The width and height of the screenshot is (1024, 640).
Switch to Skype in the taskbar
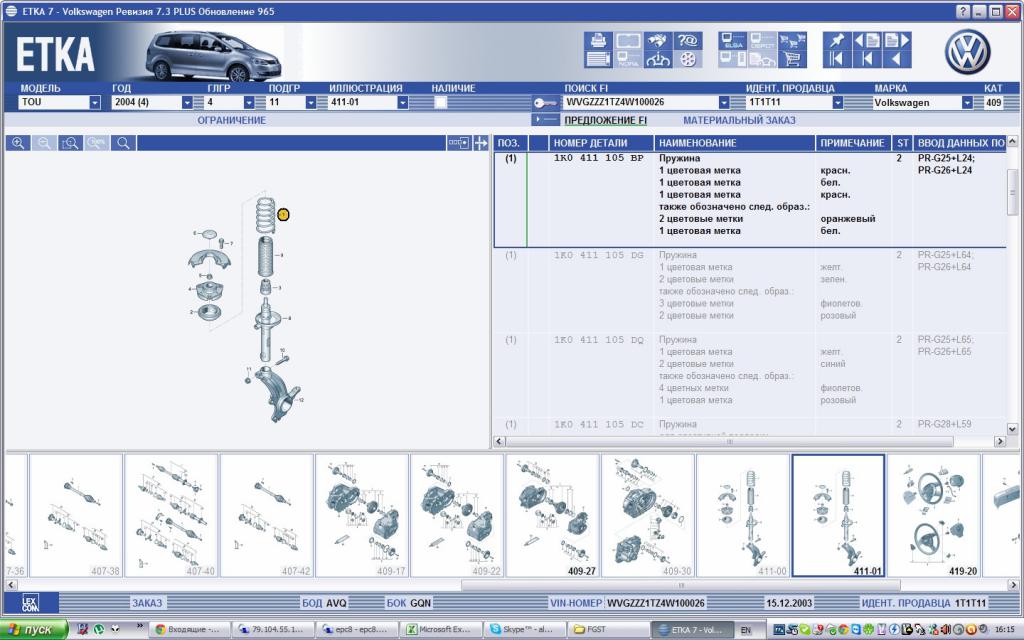pos(523,630)
